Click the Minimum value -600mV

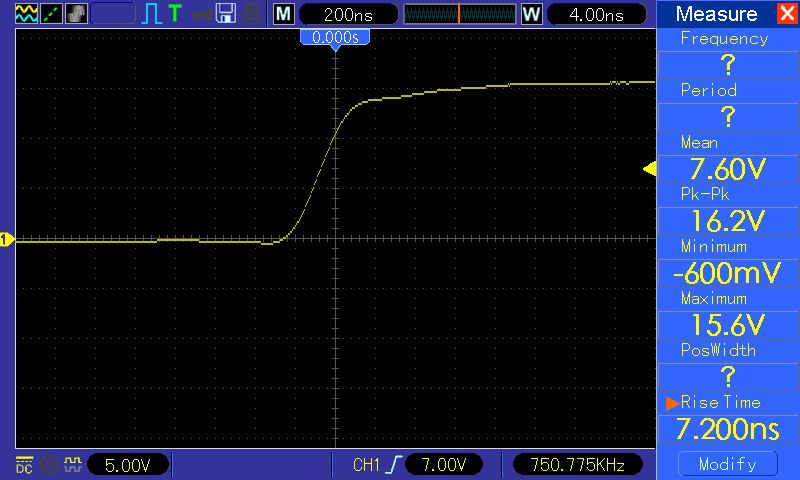728,272
